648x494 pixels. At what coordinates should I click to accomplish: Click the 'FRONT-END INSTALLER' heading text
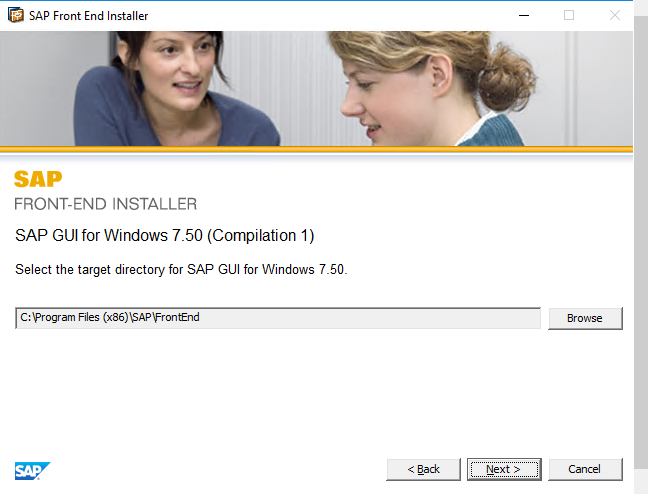click(x=105, y=204)
